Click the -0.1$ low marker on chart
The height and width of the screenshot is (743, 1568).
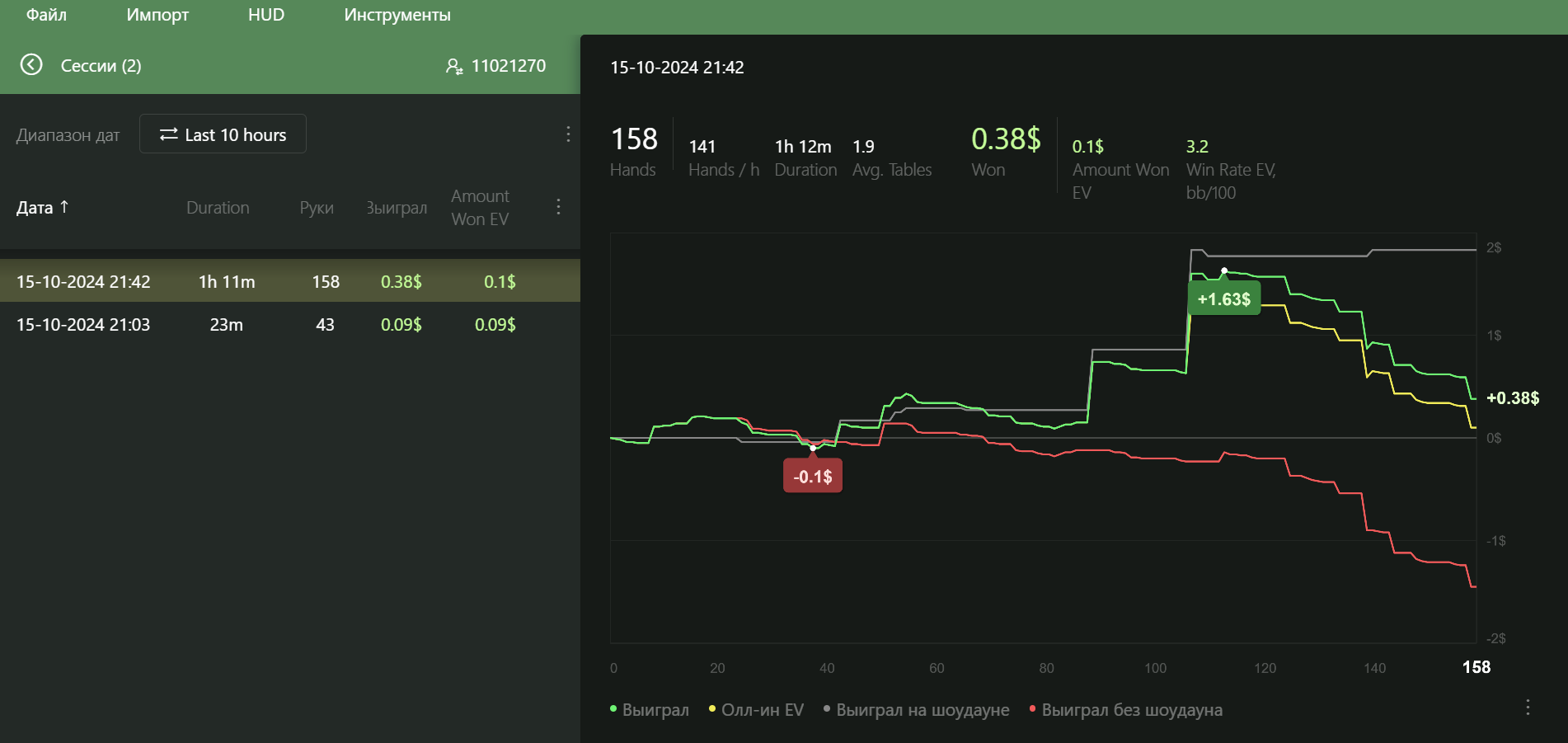point(813,477)
